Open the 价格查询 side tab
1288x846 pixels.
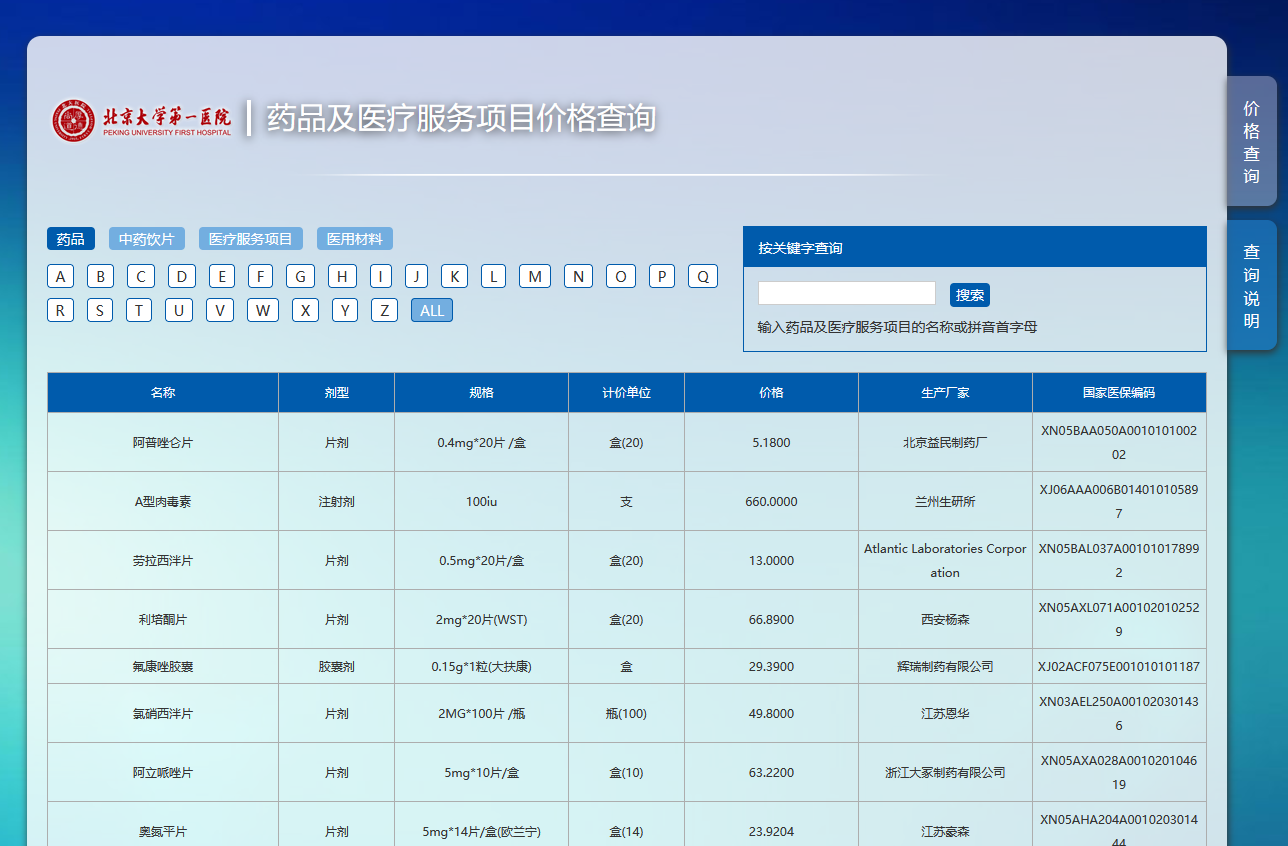pyautogui.click(x=1251, y=142)
